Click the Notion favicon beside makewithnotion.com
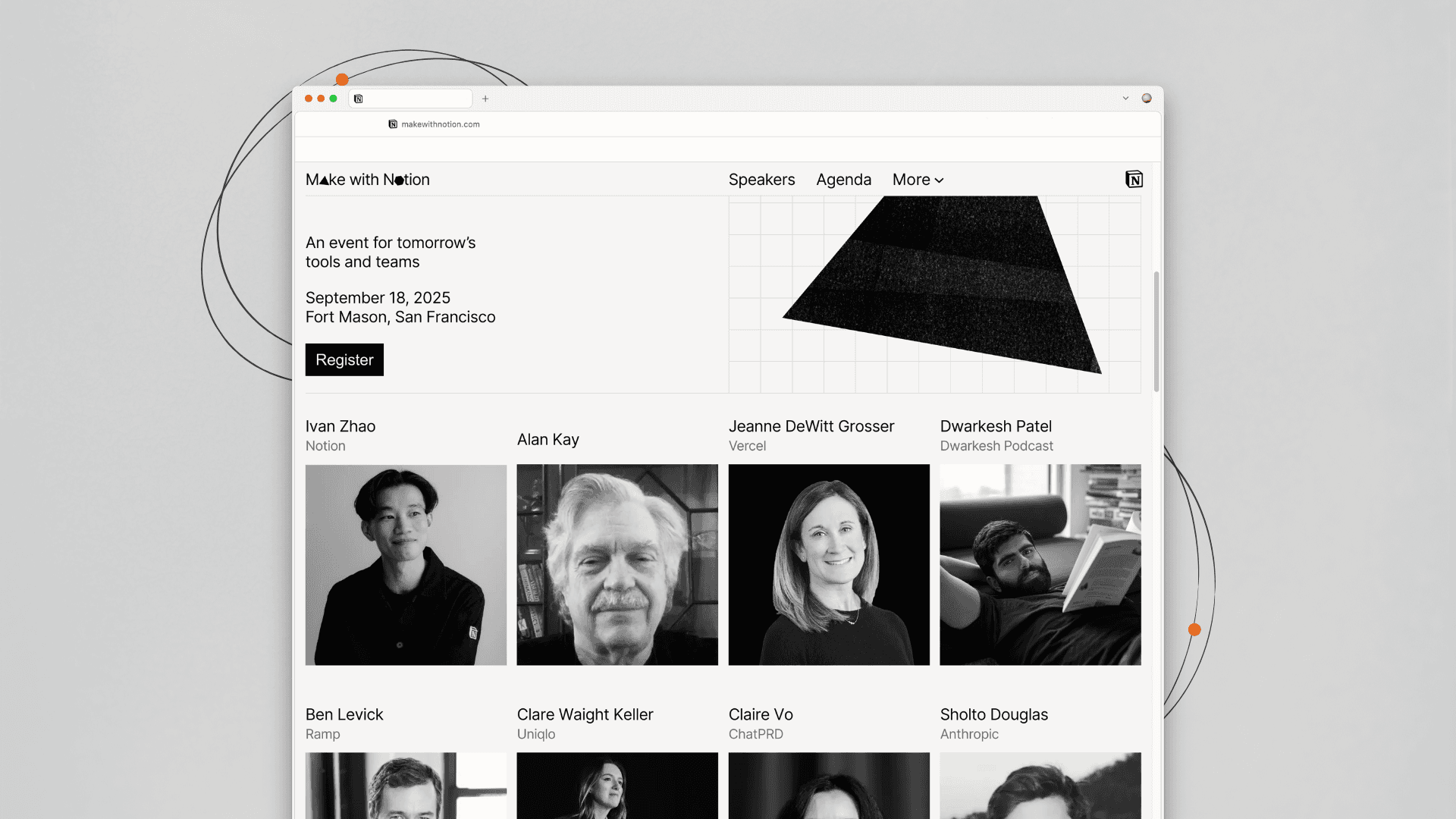 click(393, 124)
